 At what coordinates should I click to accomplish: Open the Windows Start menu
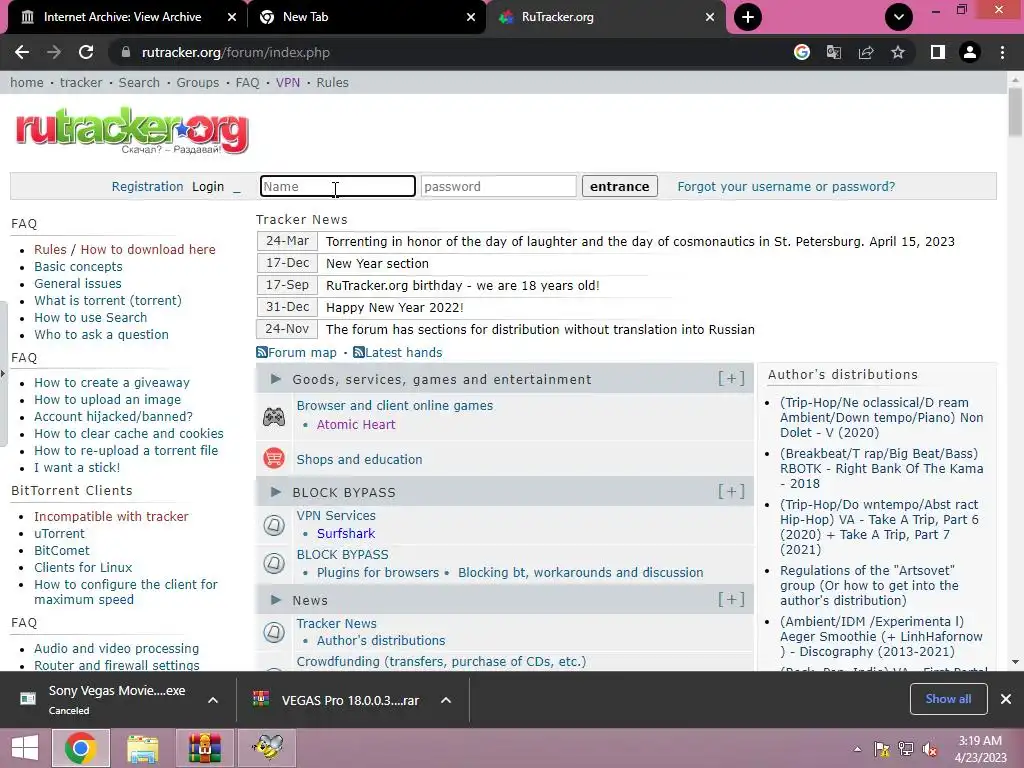click(x=25, y=748)
